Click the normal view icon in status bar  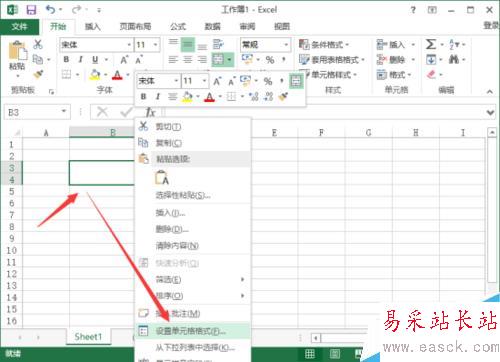pos(310,354)
